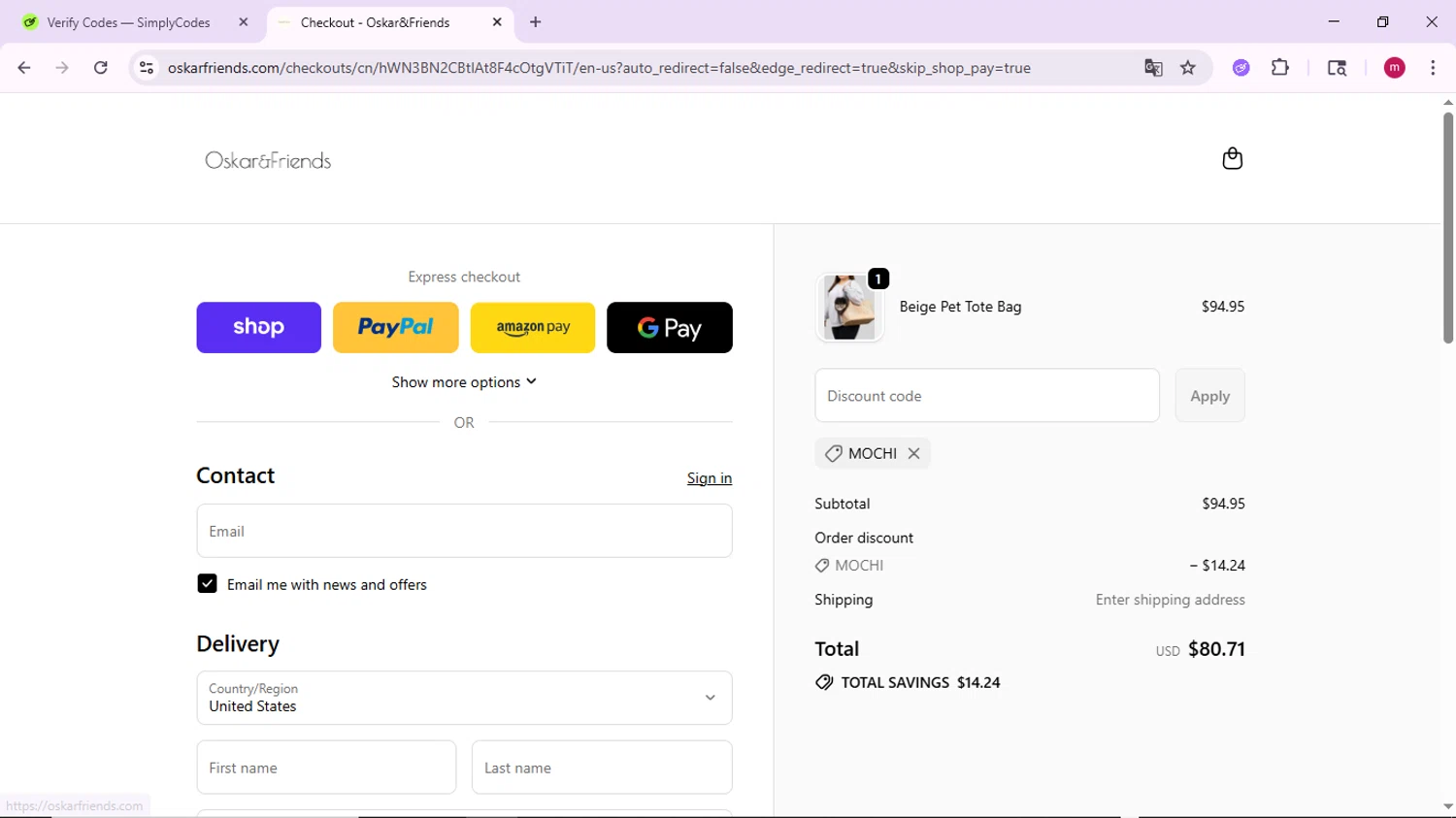
Task: Click the translate page icon
Action: click(1153, 68)
